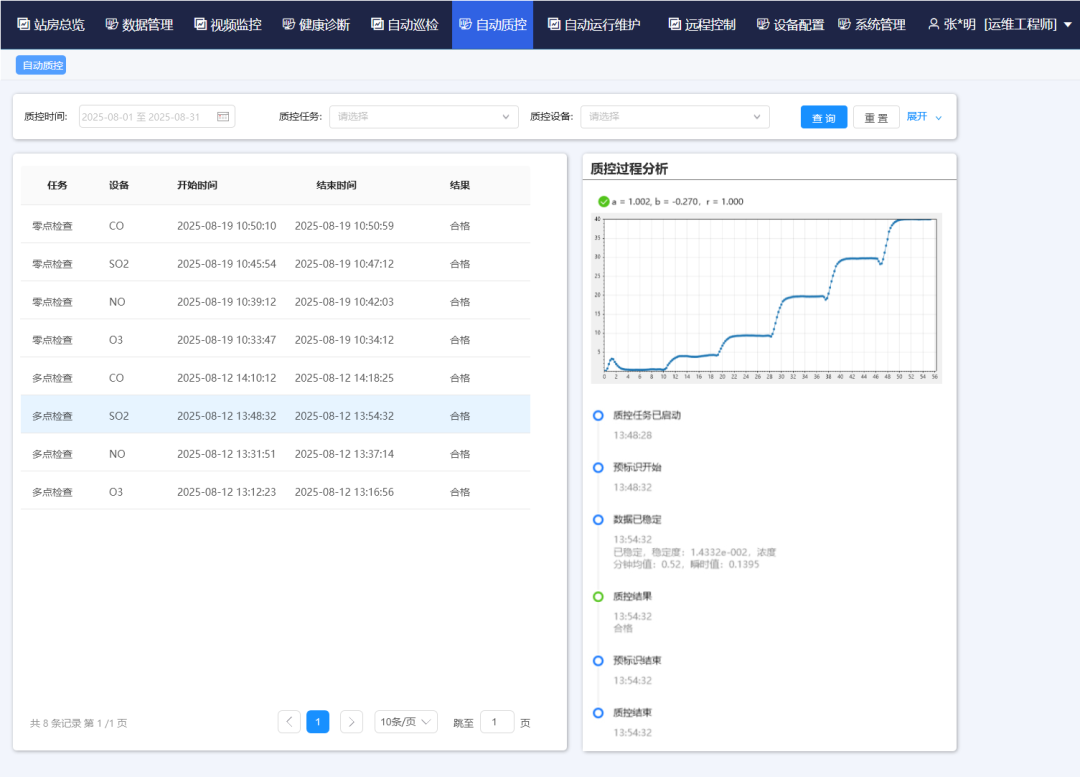This screenshot has width=1080, height=777.
Task: Open the 健康诊断 menu
Action: point(316,25)
